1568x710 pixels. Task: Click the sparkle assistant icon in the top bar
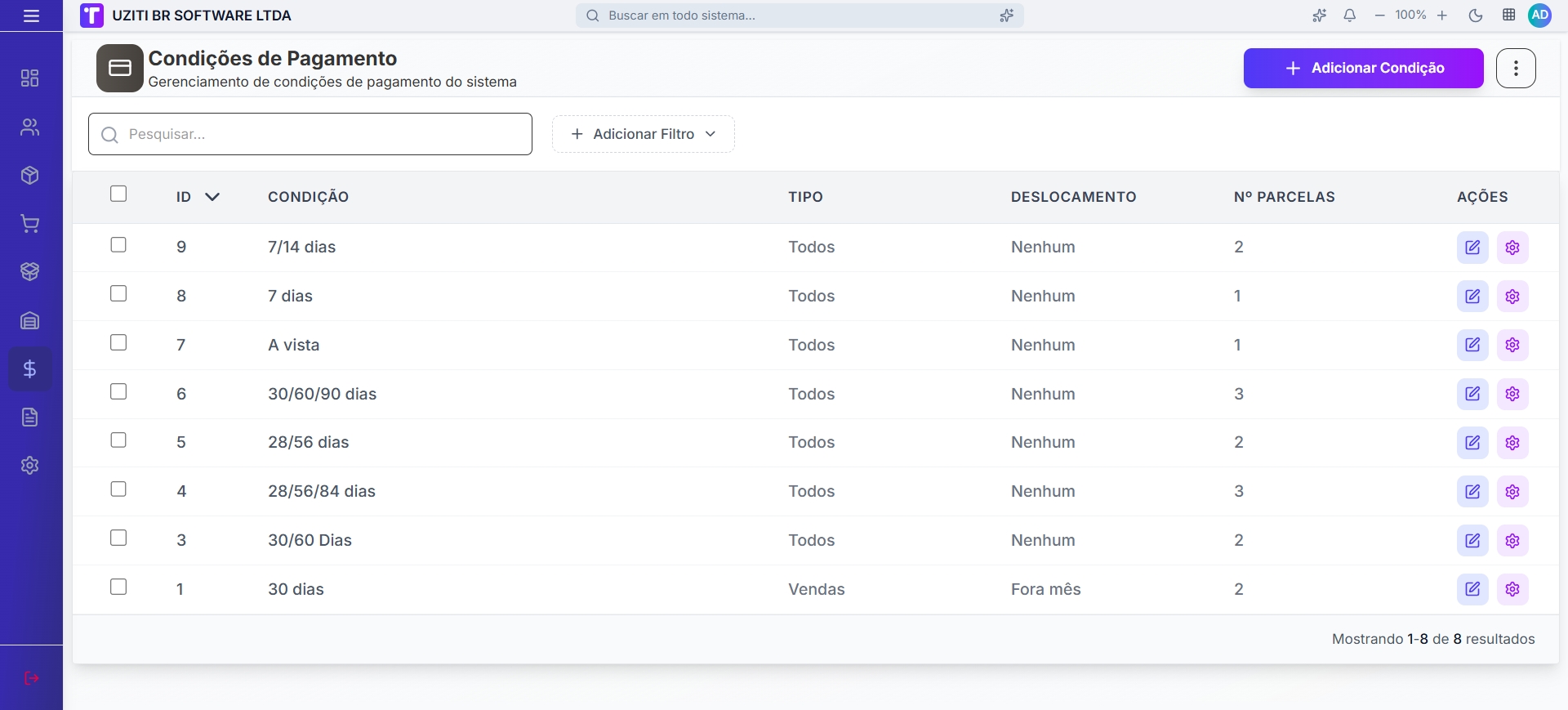1319,16
